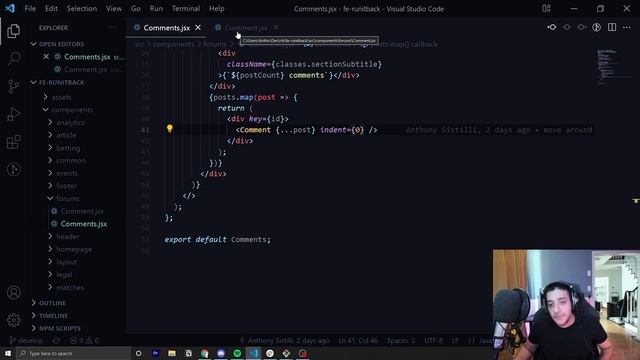Expand the homepage folder
The height and width of the screenshot is (360, 640).
[74, 249]
